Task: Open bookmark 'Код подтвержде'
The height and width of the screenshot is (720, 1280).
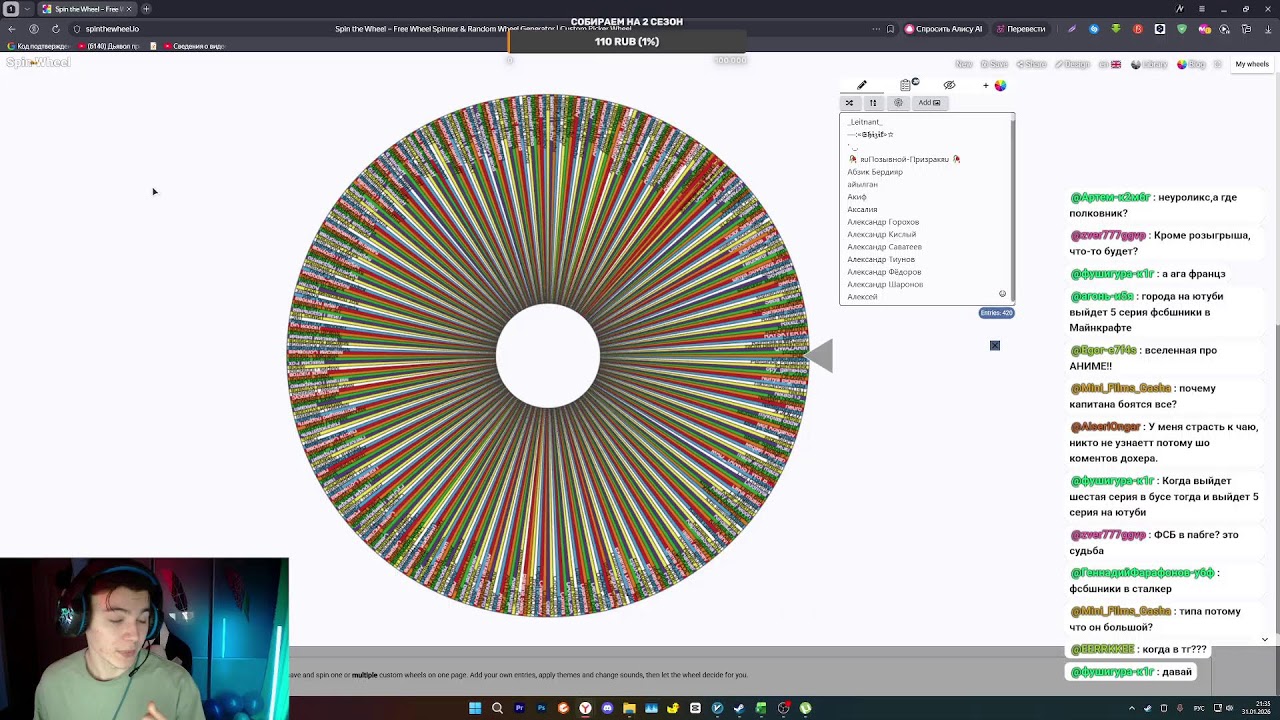Action: point(38,46)
